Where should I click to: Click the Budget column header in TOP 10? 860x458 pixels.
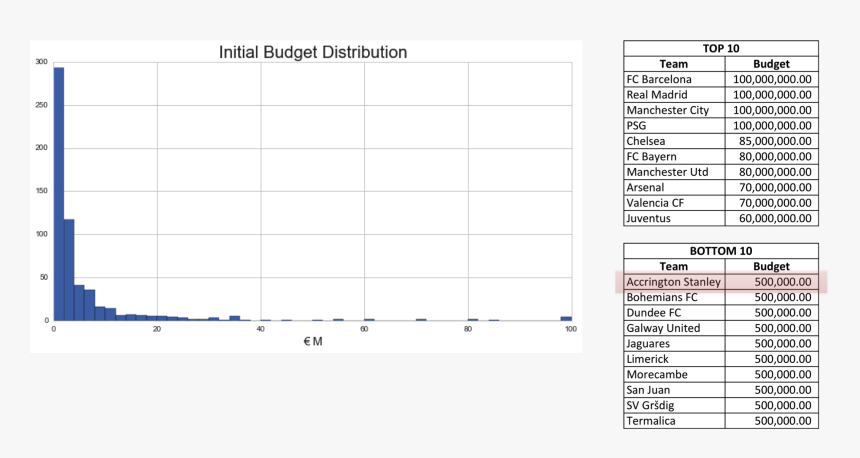click(x=772, y=64)
